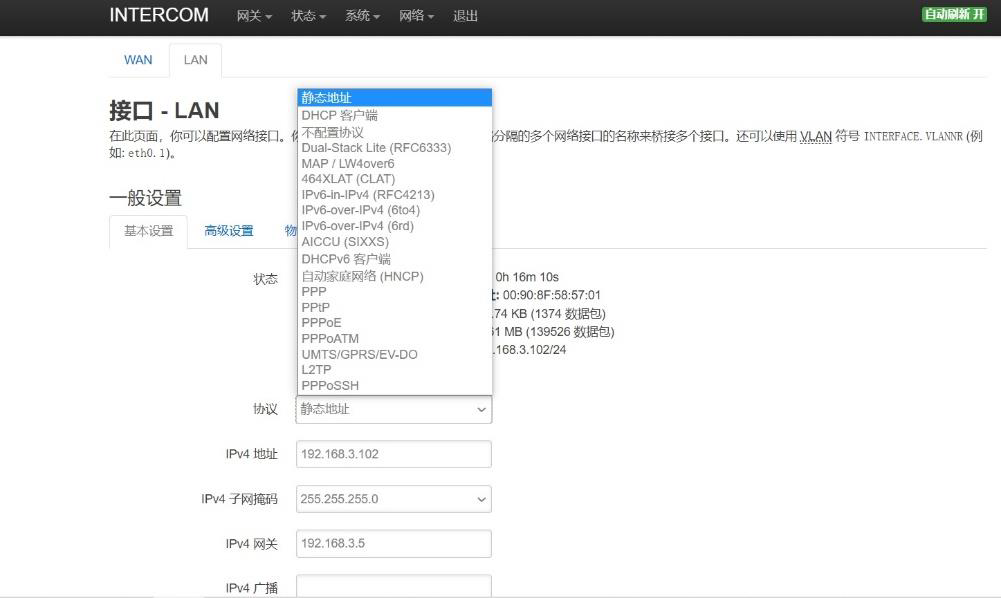
Task: Toggle the 自动刷新 开 auto-refresh badge
Action: pyautogui.click(x=953, y=14)
